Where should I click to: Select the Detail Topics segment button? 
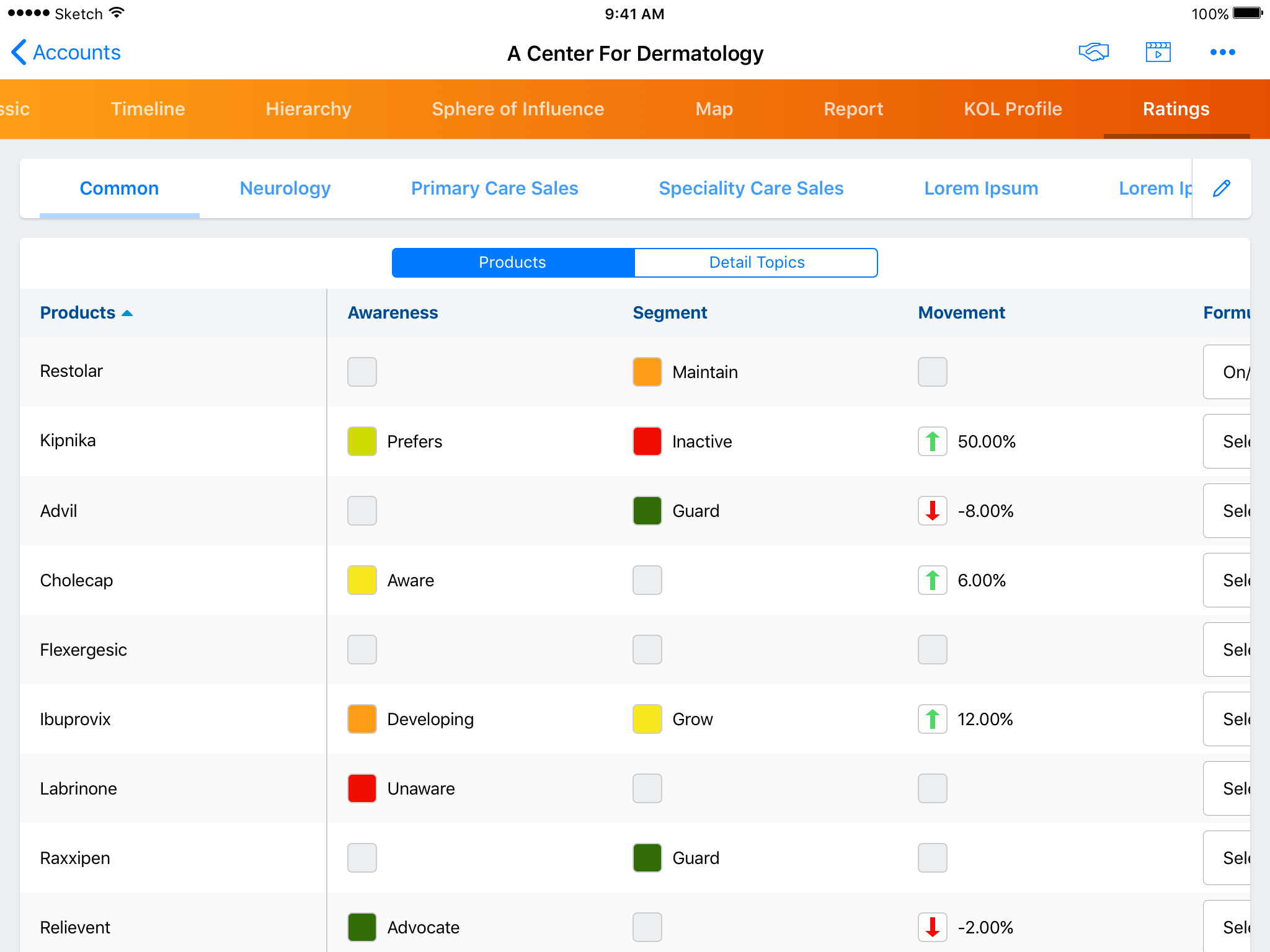pyautogui.click(x=756, y=263)
